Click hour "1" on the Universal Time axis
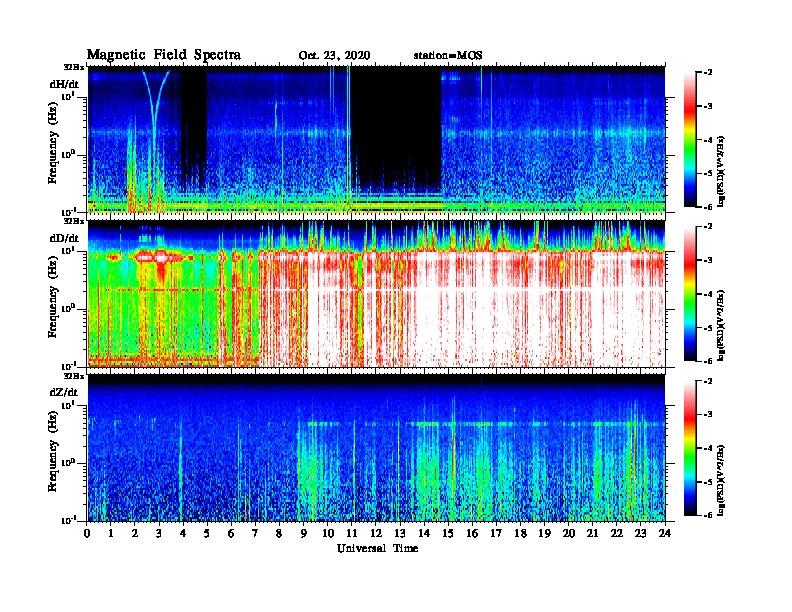Image resolution: width=792 pixels, height=612 pixels. tap(111, 534)
